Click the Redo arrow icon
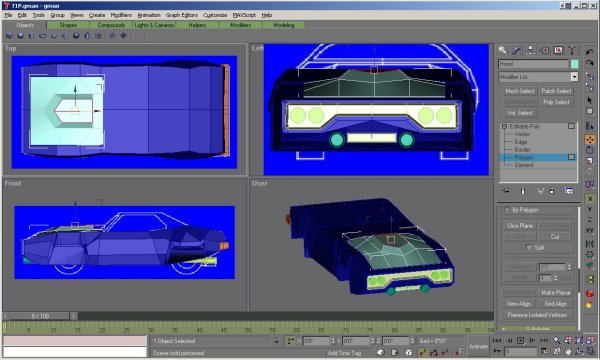The height and width of the screenshot is (360, 600). tap(590, 62)
